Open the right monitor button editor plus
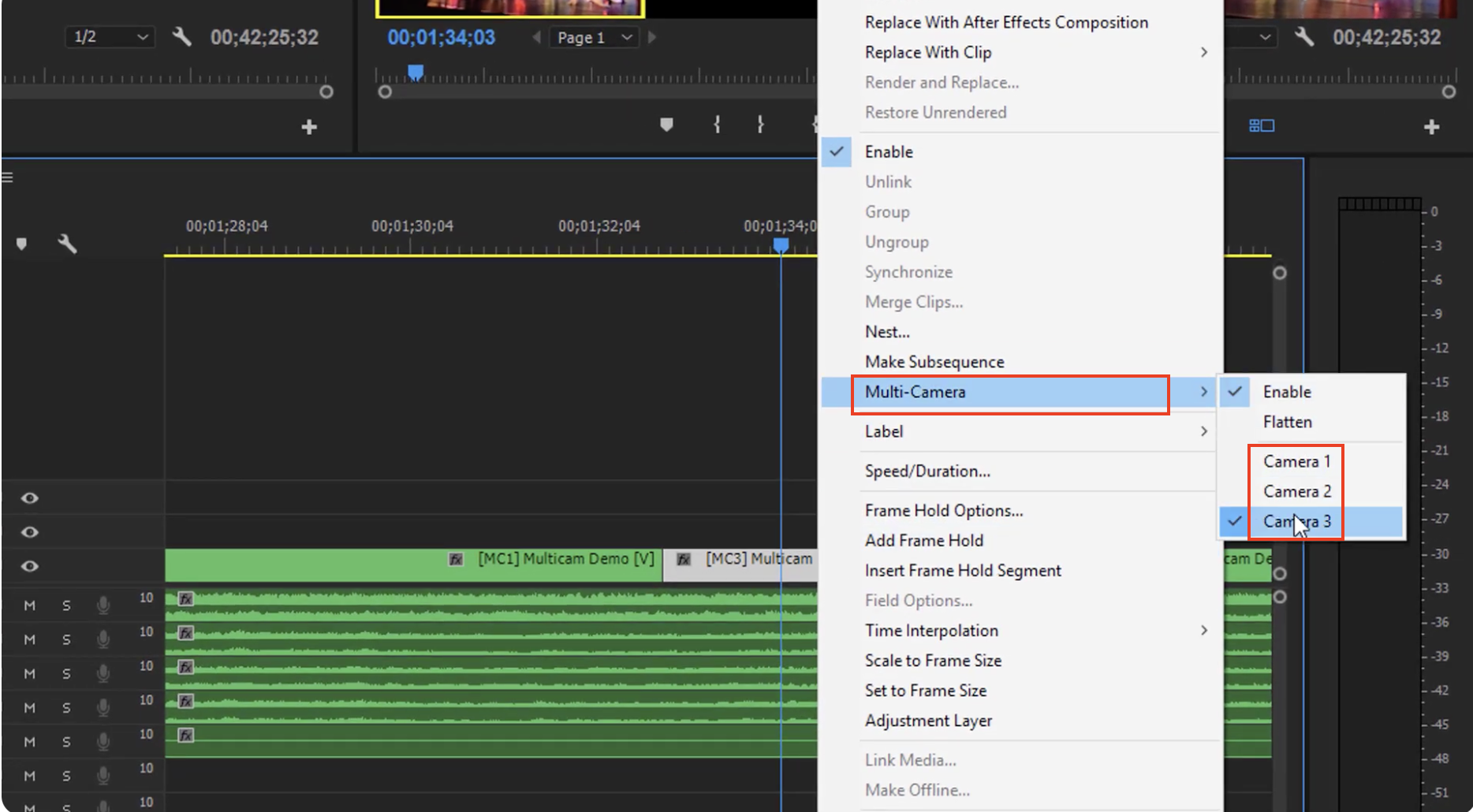The height and width of the screenshot is (812, 1473). point(1432,127)
